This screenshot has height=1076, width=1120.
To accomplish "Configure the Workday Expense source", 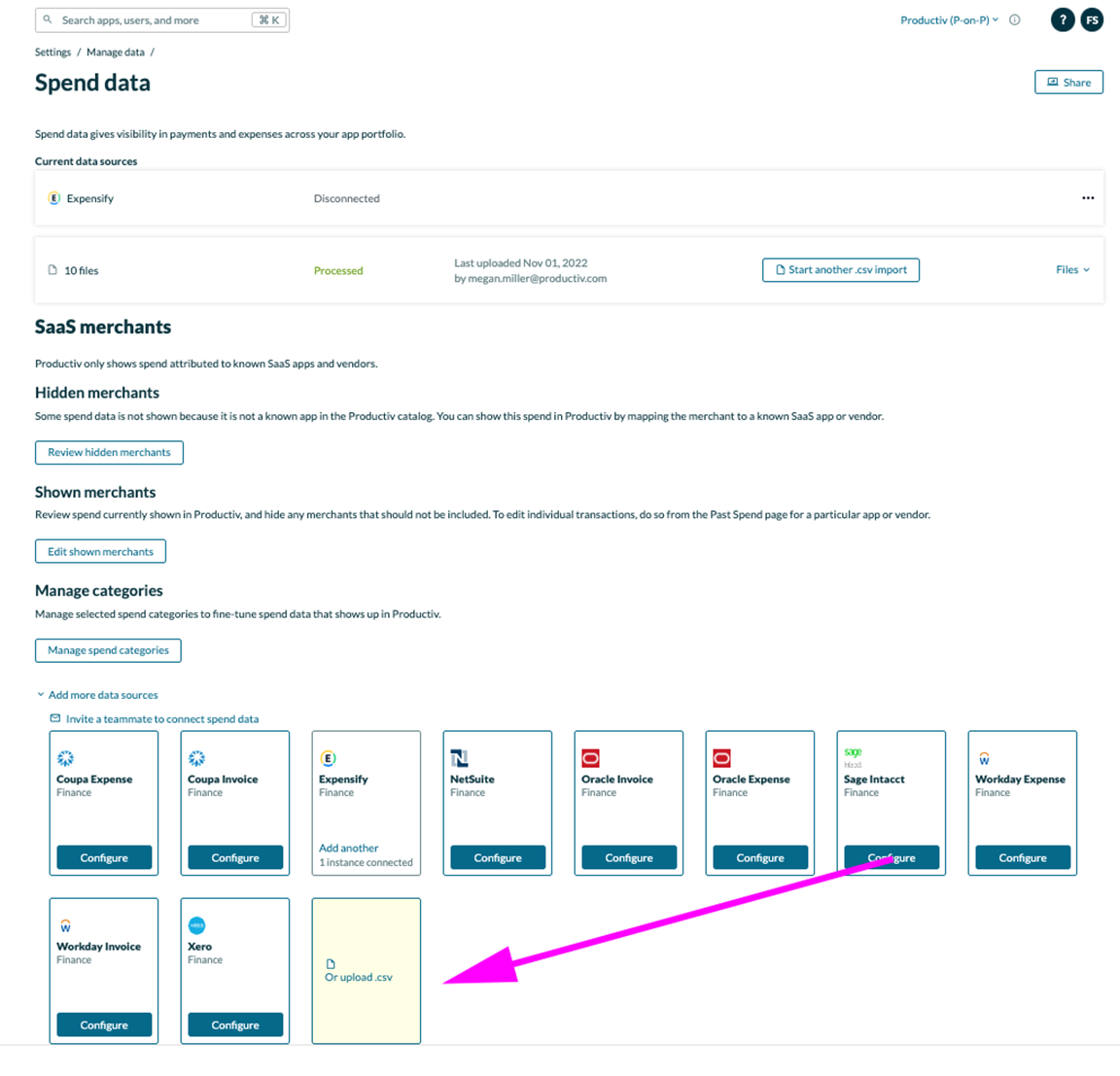I will pyautogui.click(x=1022, y=857).
